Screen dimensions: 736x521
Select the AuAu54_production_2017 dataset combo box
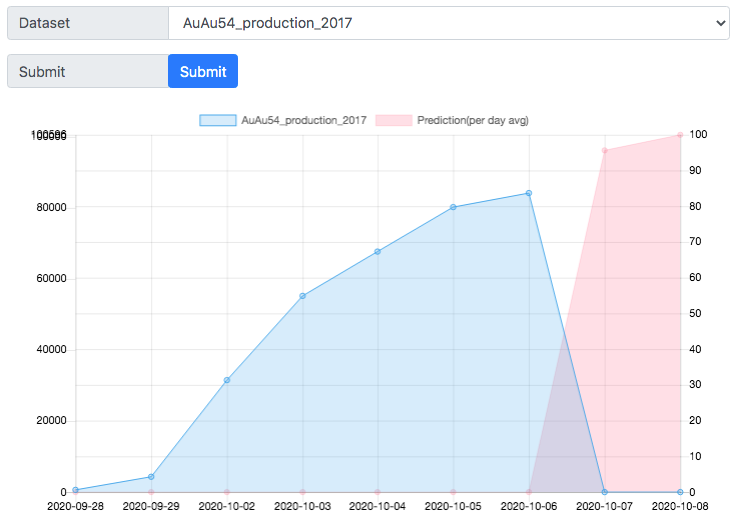click(x=449, y=23)
